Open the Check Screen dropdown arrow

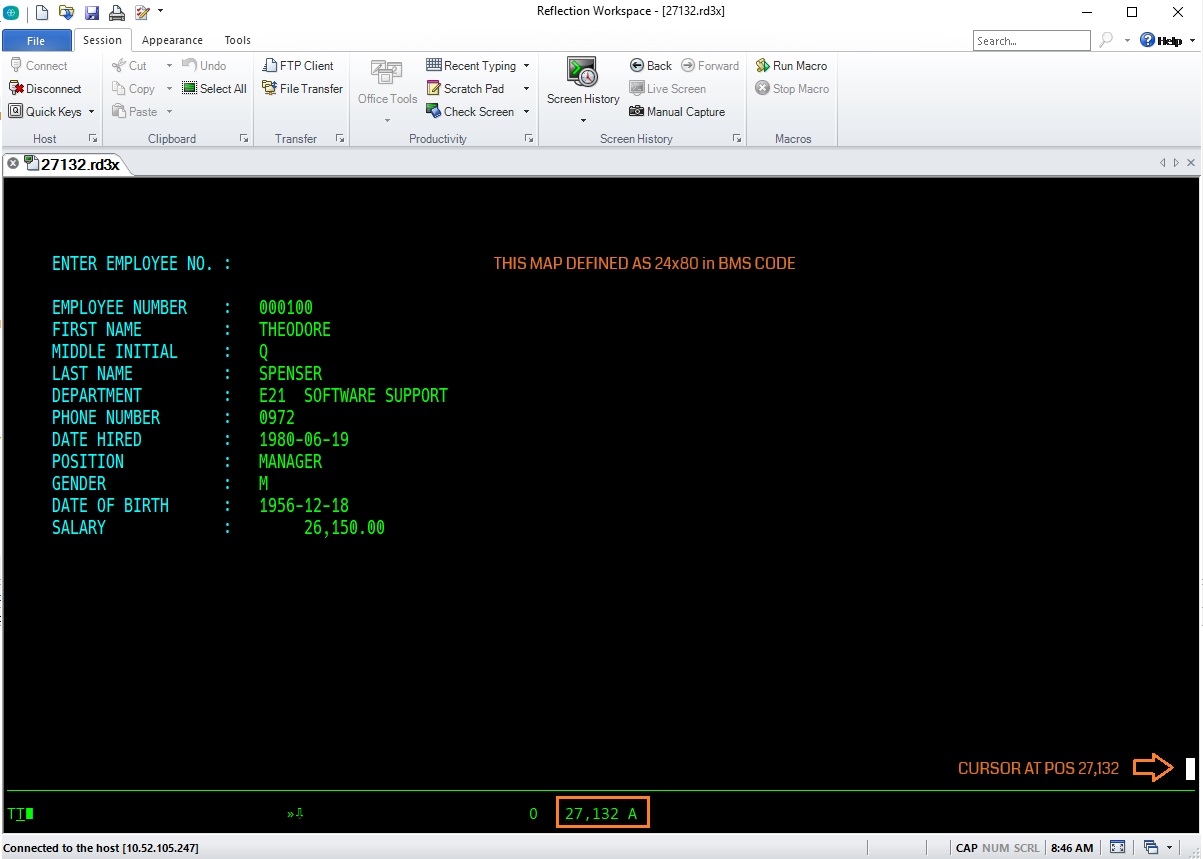pyautogui.click(x=525, y=111)
